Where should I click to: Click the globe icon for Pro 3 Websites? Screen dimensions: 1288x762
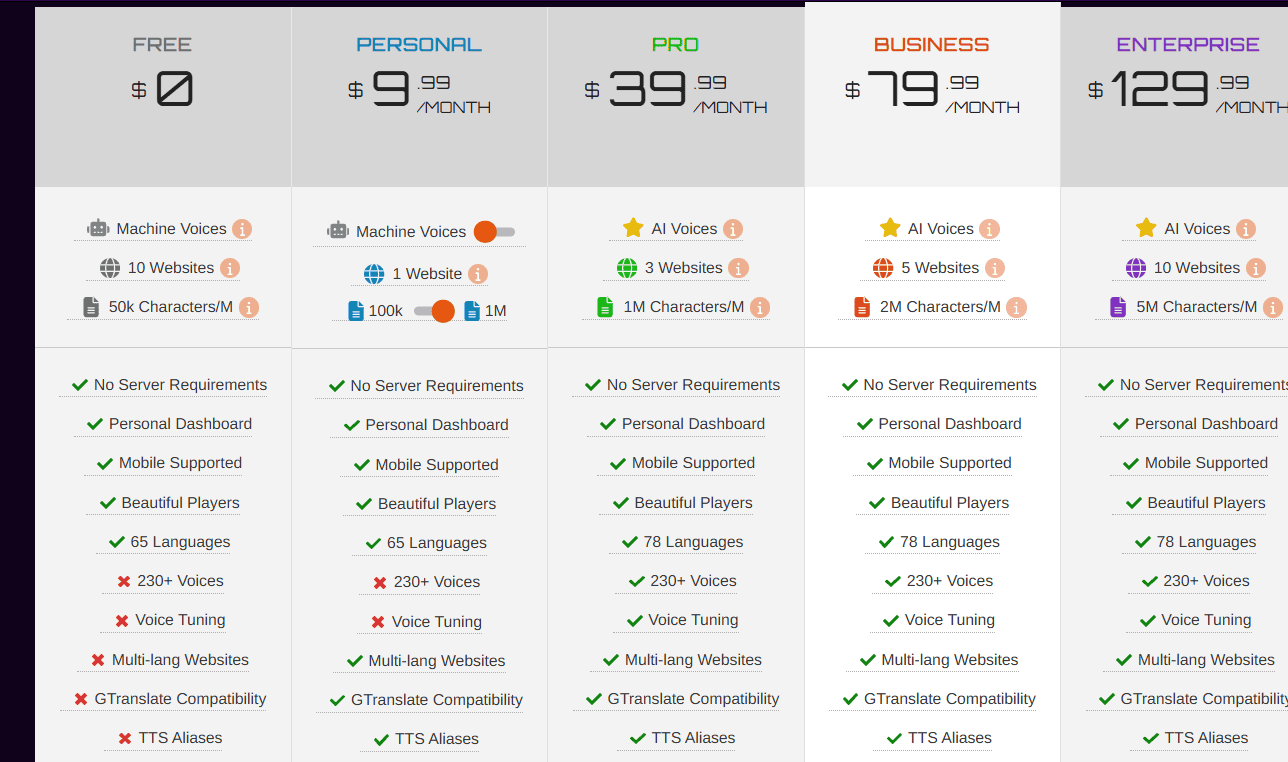point(627,268)
